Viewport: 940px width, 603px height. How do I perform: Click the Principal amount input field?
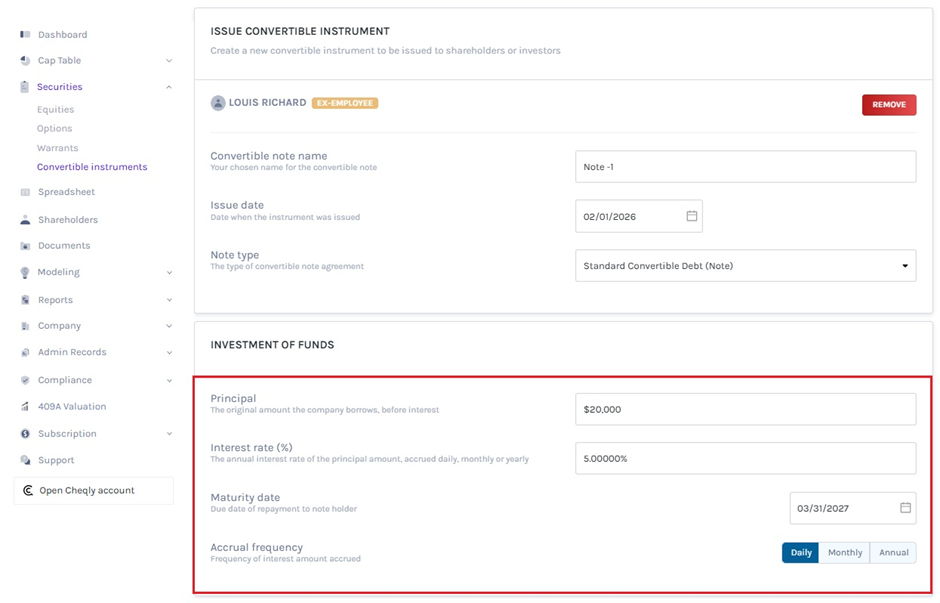click(x=745, y=409)
